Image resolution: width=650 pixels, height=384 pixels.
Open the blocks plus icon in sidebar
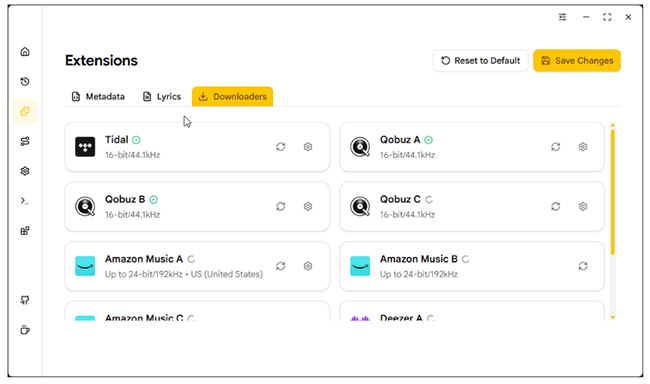click(25, 231)
